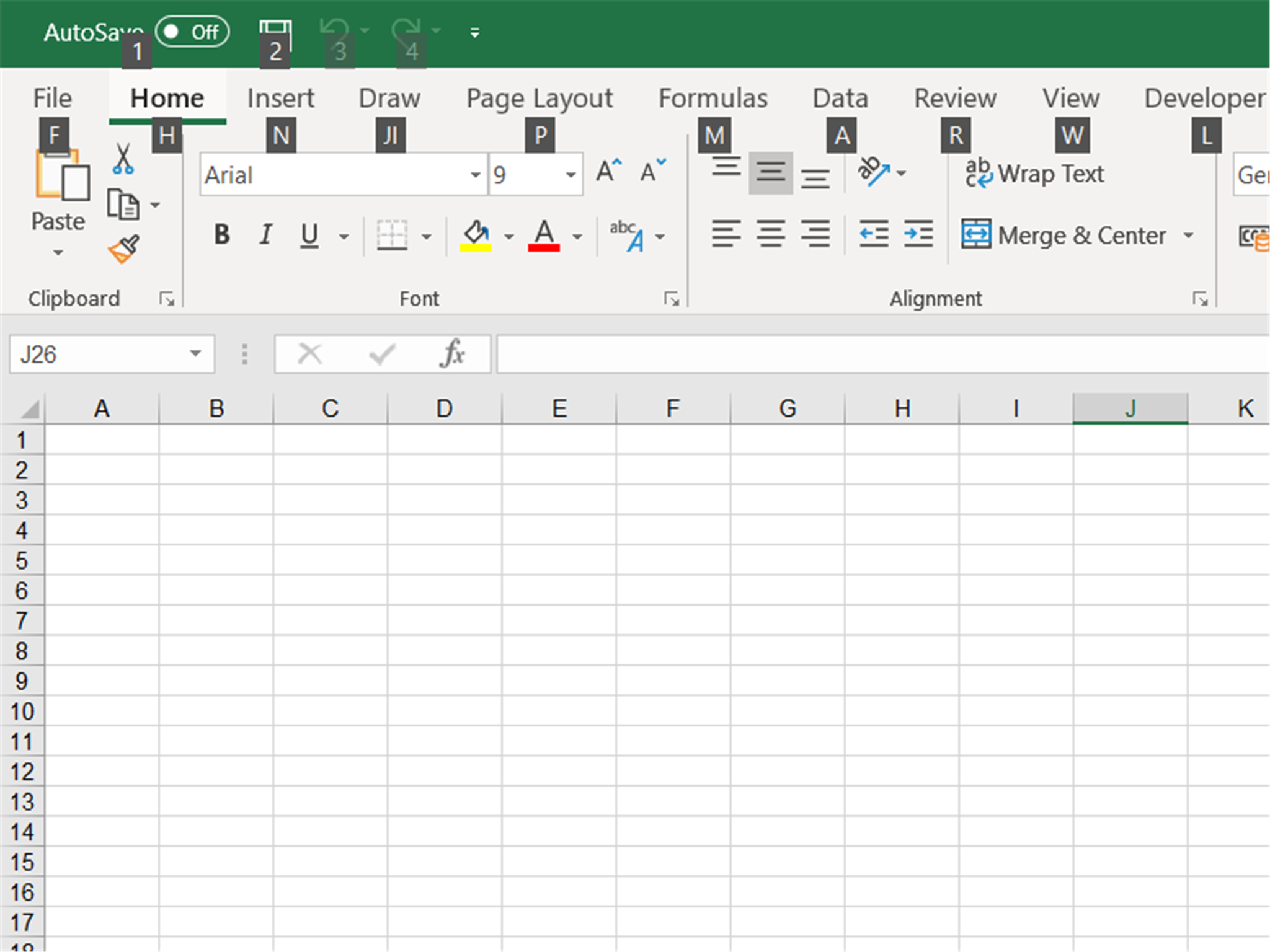The height and width of the screenshot is (952, 1270).
Task: Toggle Middle Align in Alignment group
Action: 771,172
